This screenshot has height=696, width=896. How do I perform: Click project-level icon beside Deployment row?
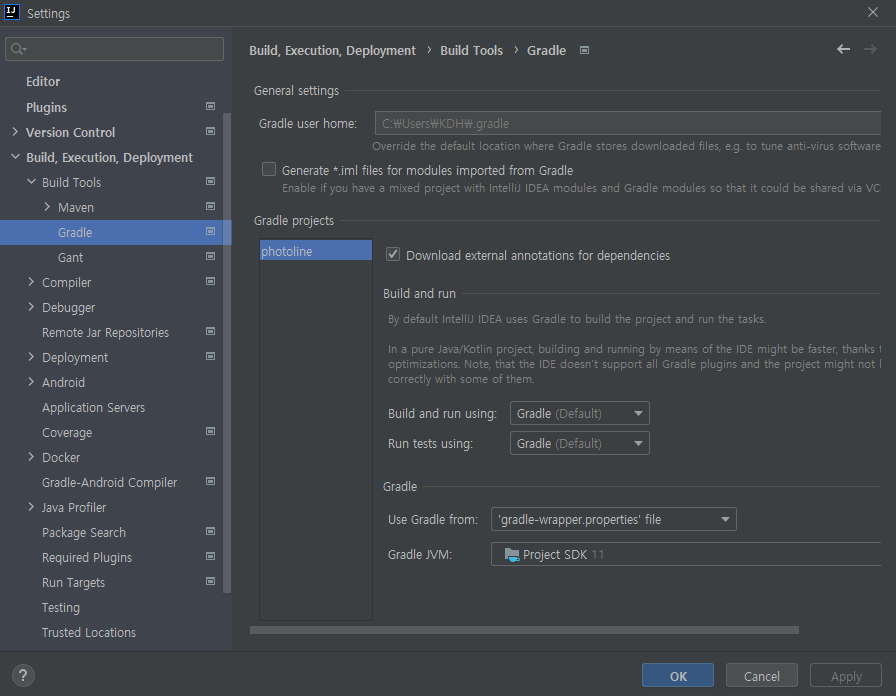[x=210, y=357]
